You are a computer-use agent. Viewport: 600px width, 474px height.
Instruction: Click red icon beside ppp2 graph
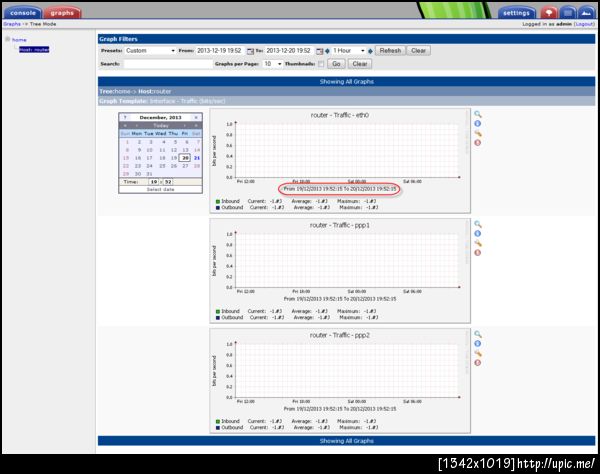coord(478,363)
